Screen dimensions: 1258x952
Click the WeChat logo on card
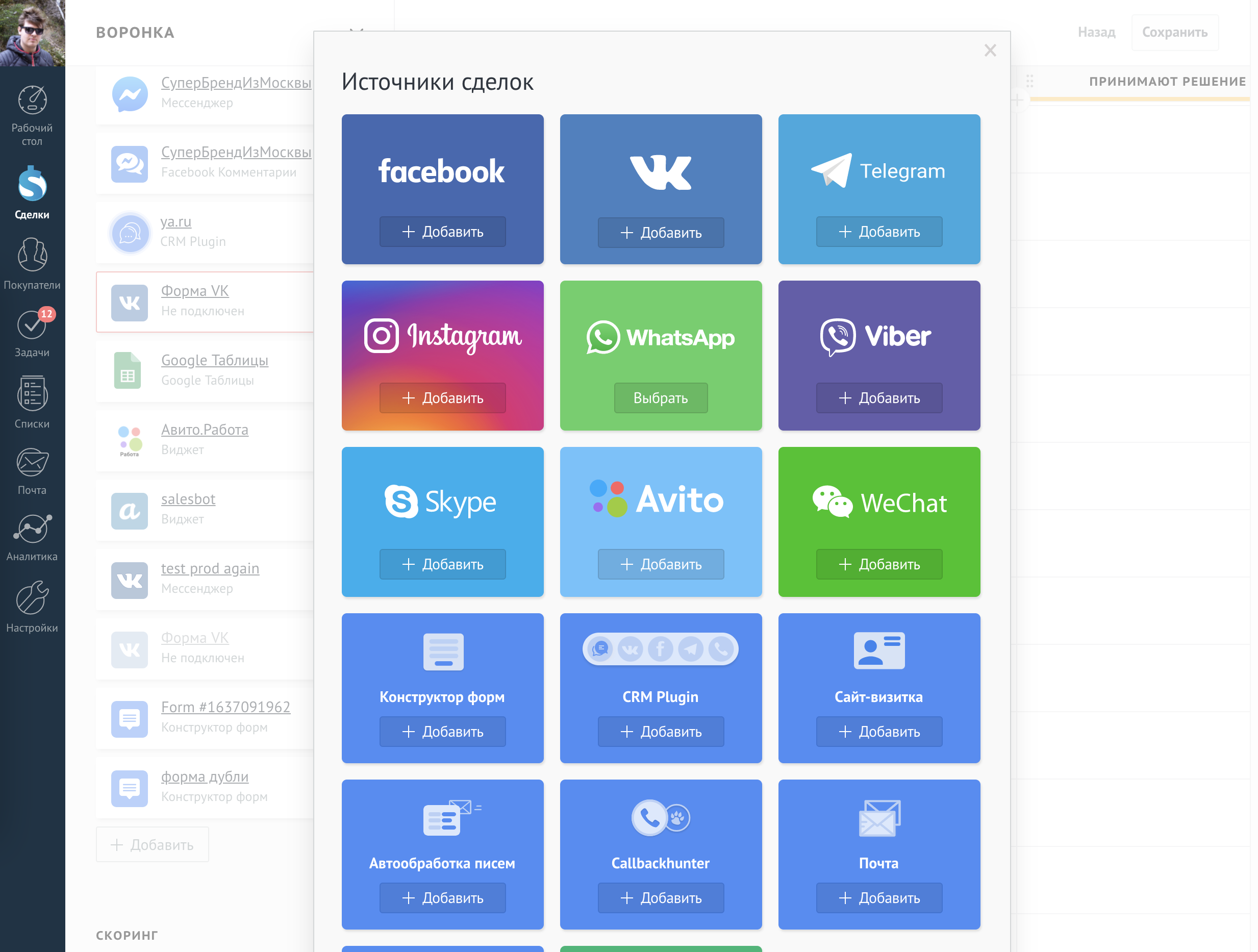pyautogui.click(x=879, y=502)
